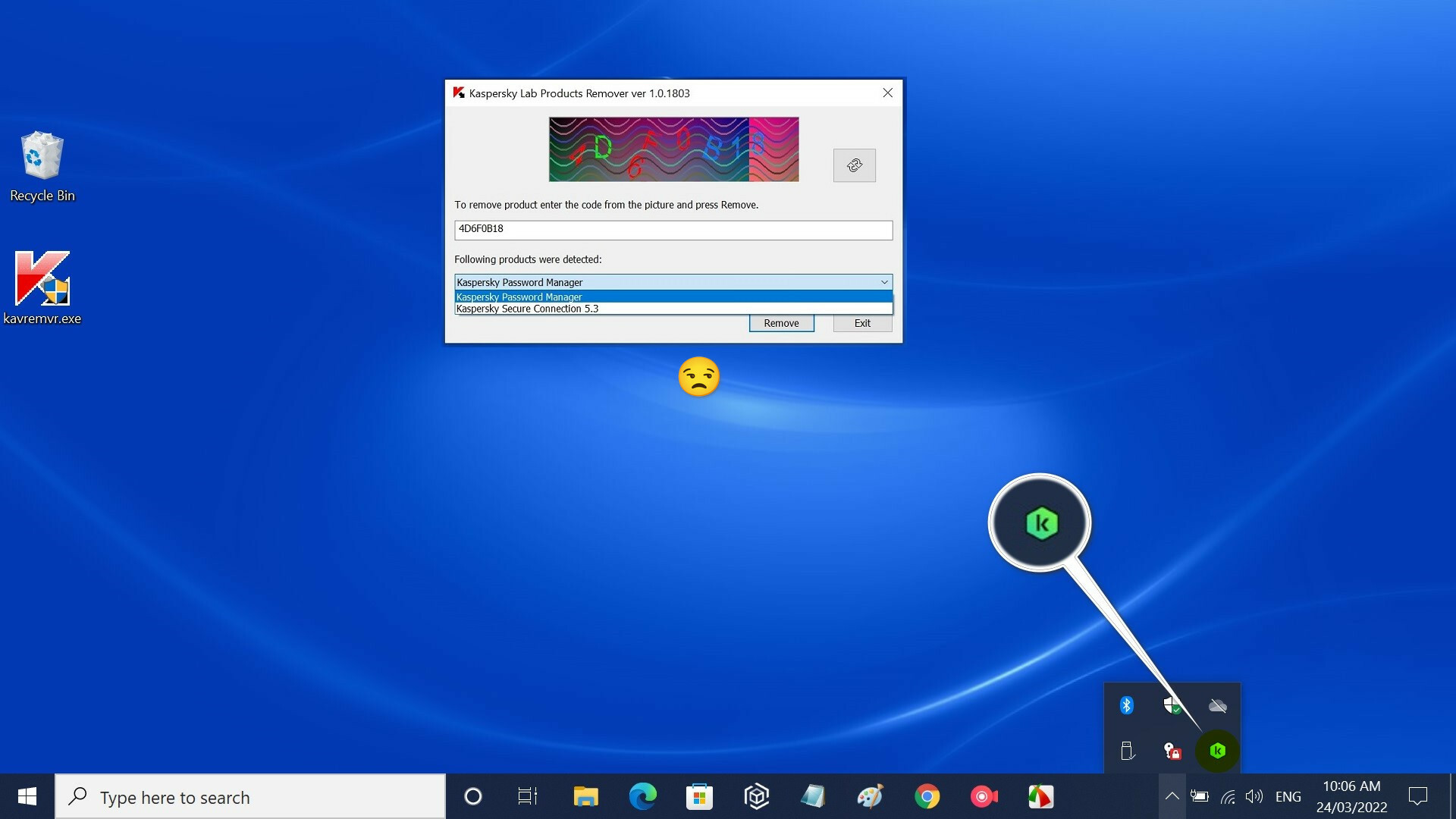
Task: Open the blue notepad app on the taskbar
Action: (813, 797)
